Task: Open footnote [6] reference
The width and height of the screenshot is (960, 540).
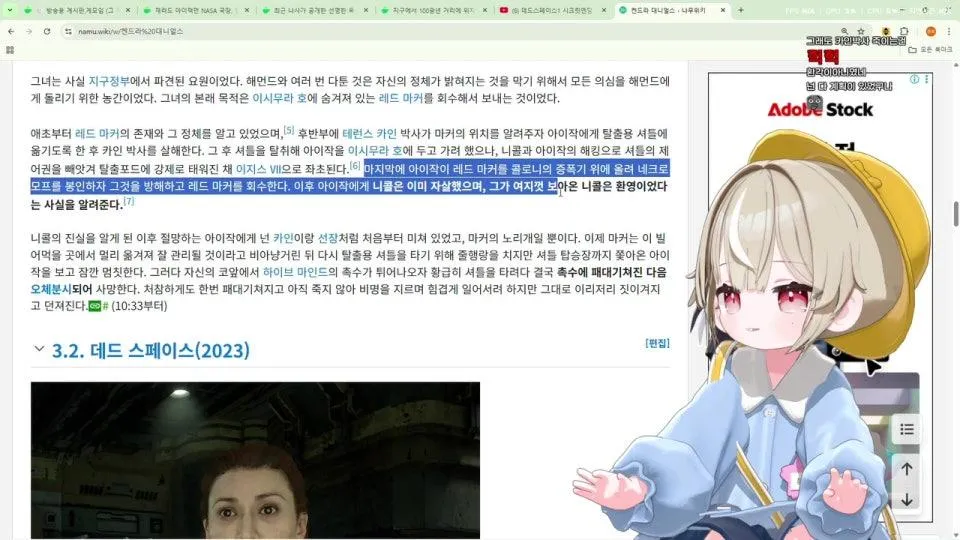Action: (355, 165)
